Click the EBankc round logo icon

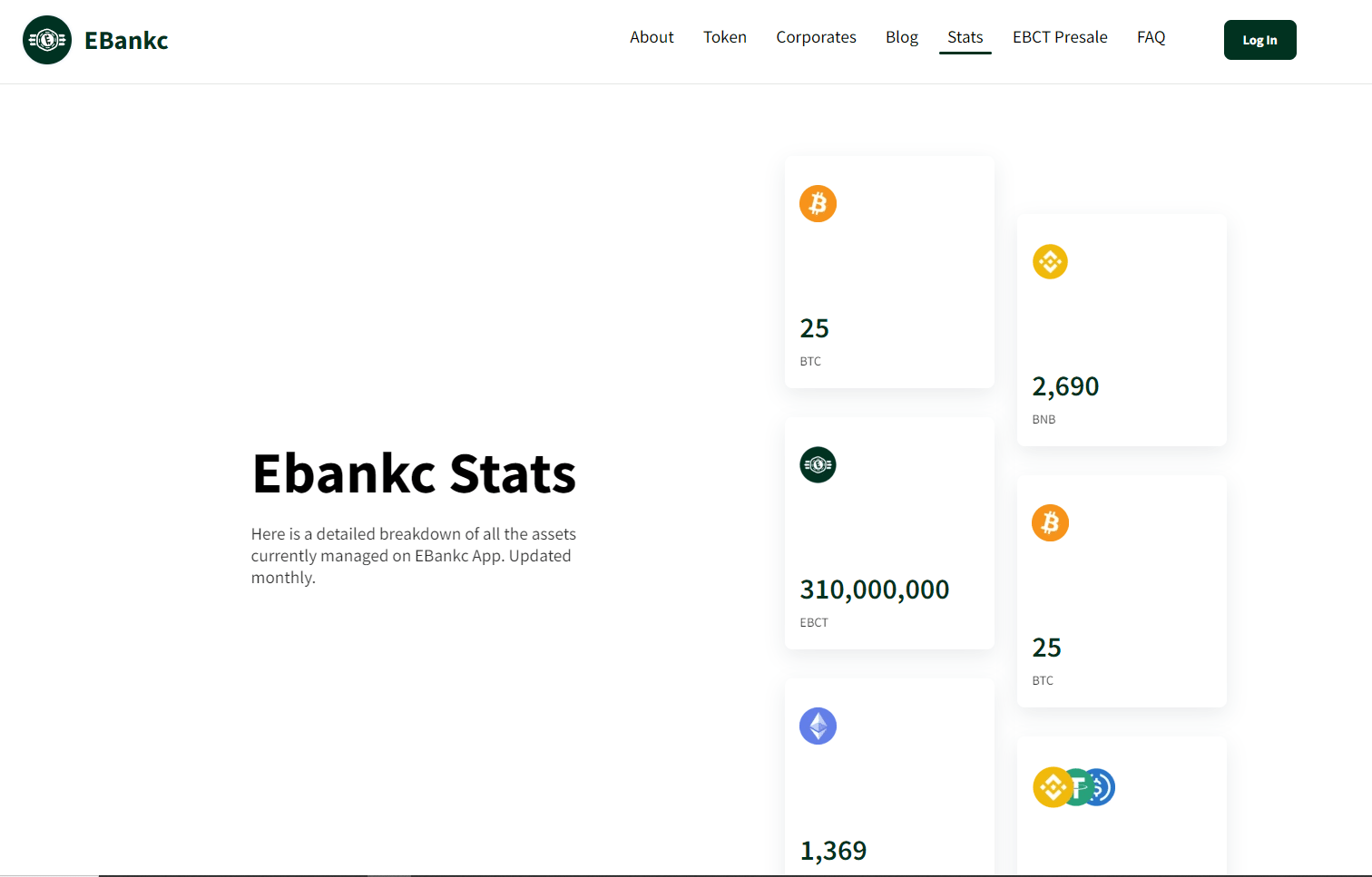click(x=47, y=40)
